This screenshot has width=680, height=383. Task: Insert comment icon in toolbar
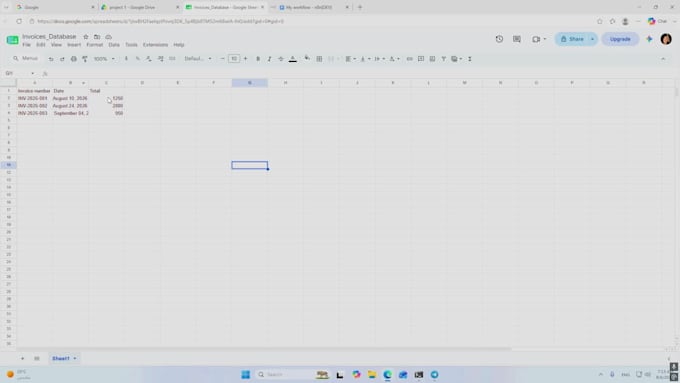pos(421,59)
